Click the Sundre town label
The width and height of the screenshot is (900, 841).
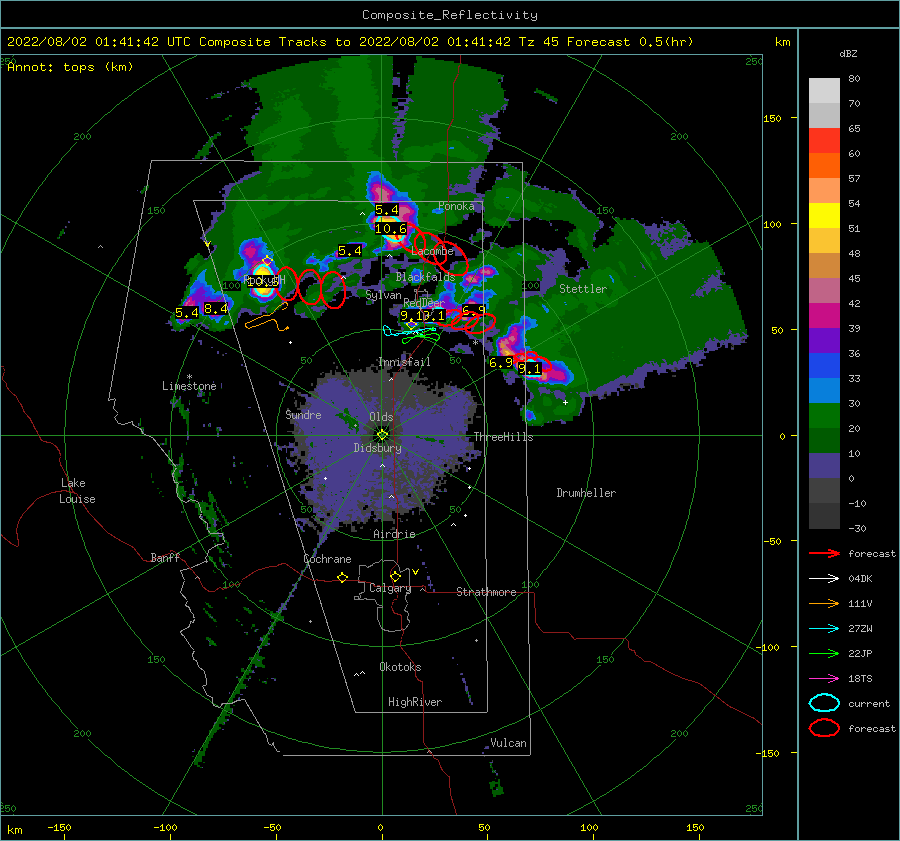pos(303,414)
